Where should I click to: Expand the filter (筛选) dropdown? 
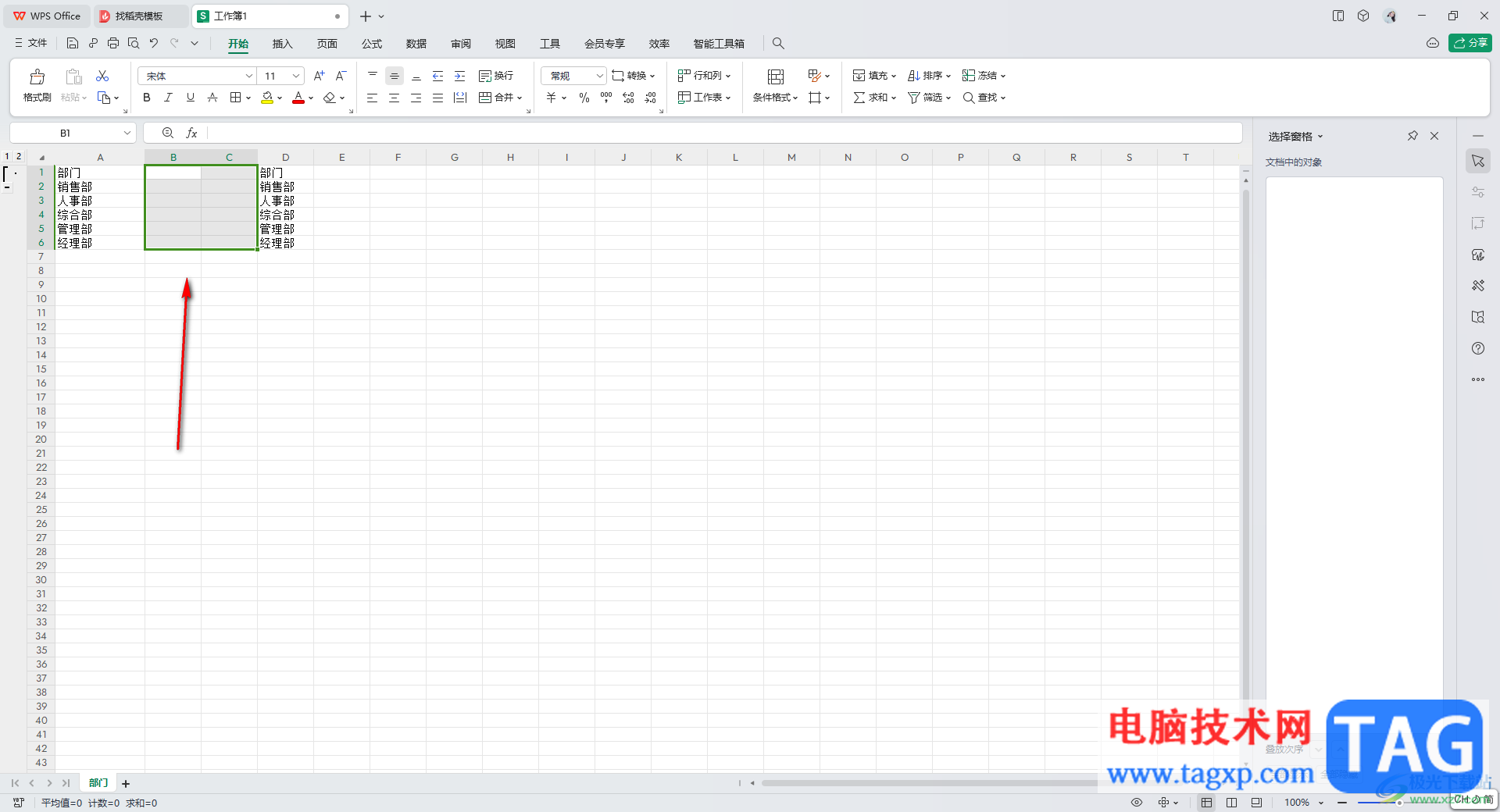coord(948,98)
